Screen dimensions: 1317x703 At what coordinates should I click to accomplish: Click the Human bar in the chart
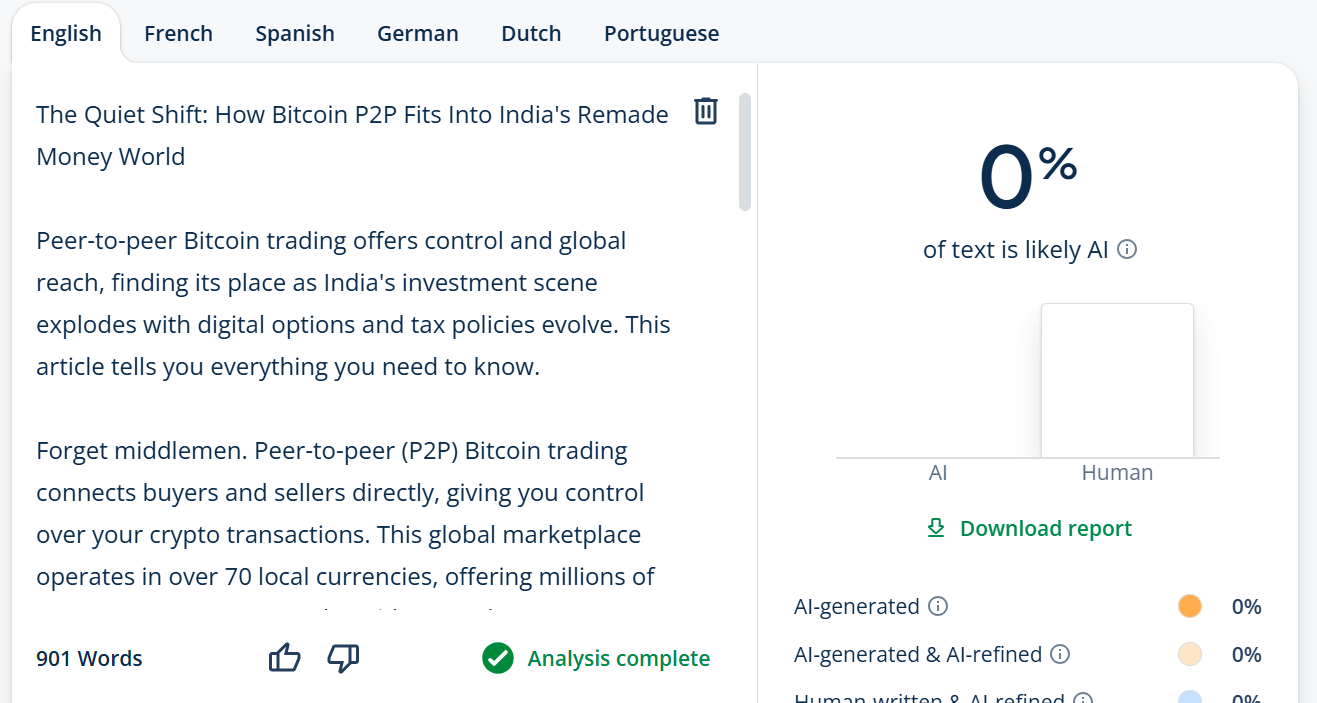tap(1117, 381)
